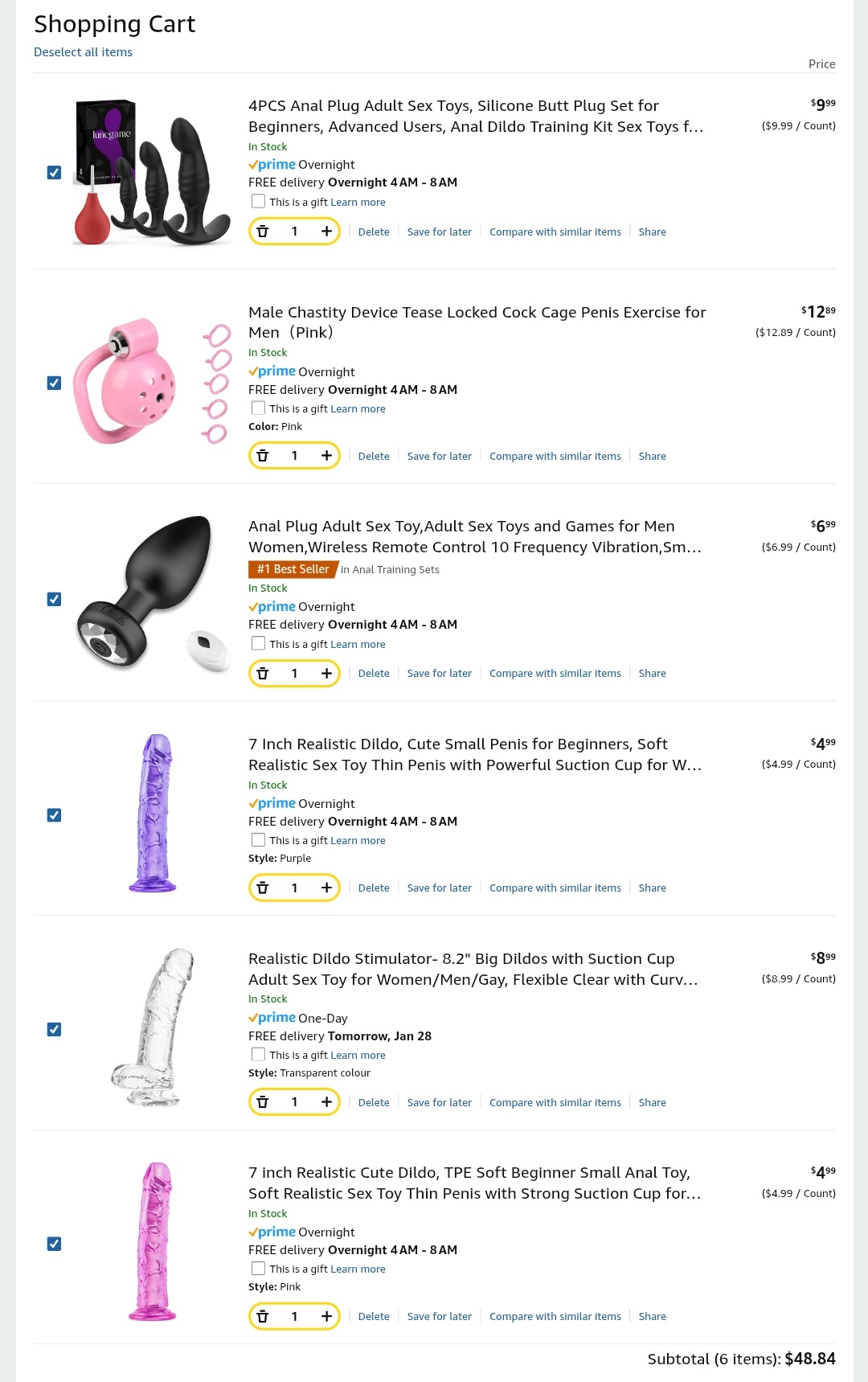Increase quantity of the pink chastity device
This screenshot has height=1382, width=868.
pos(326,456)
